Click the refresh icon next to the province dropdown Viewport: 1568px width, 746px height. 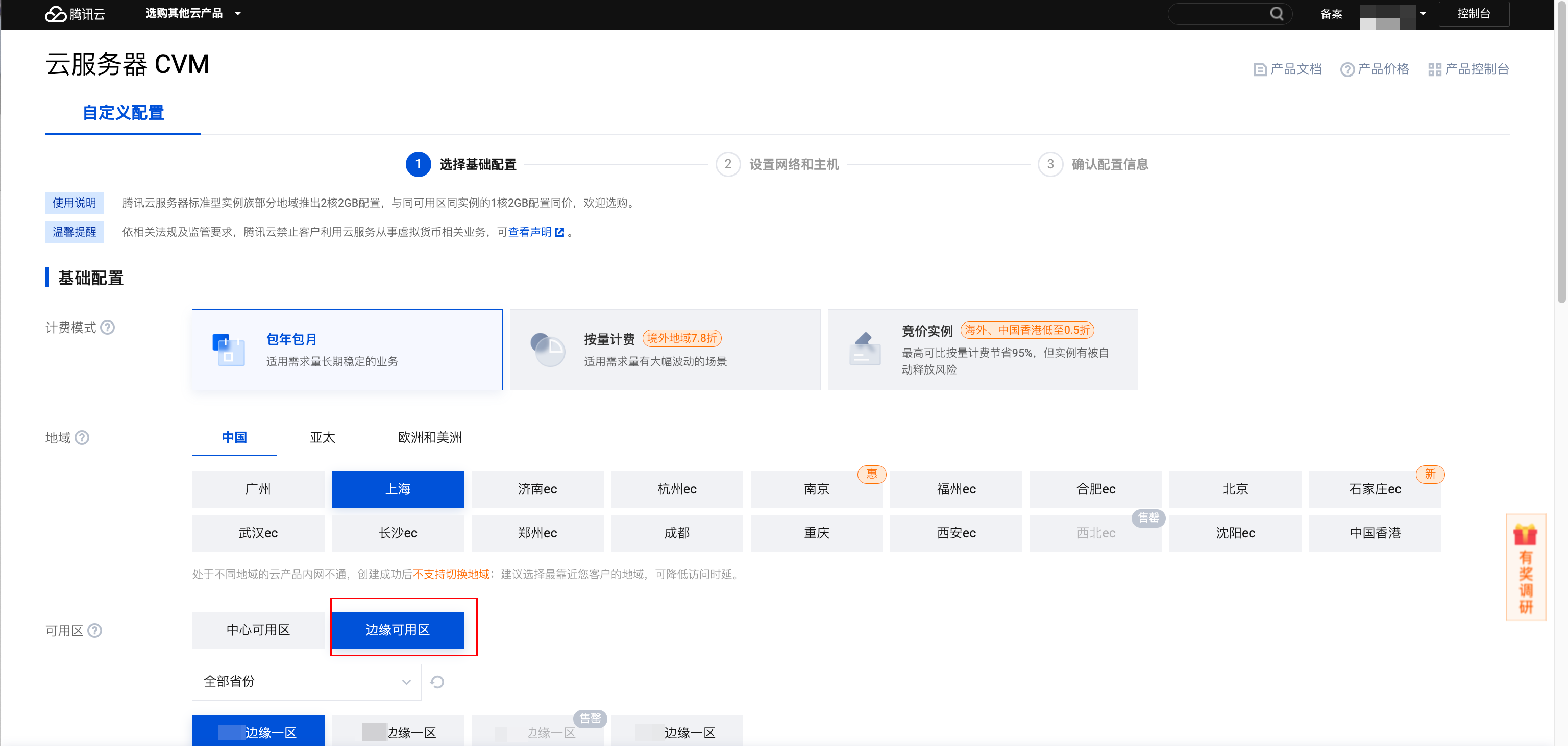(x=437, y=682)
